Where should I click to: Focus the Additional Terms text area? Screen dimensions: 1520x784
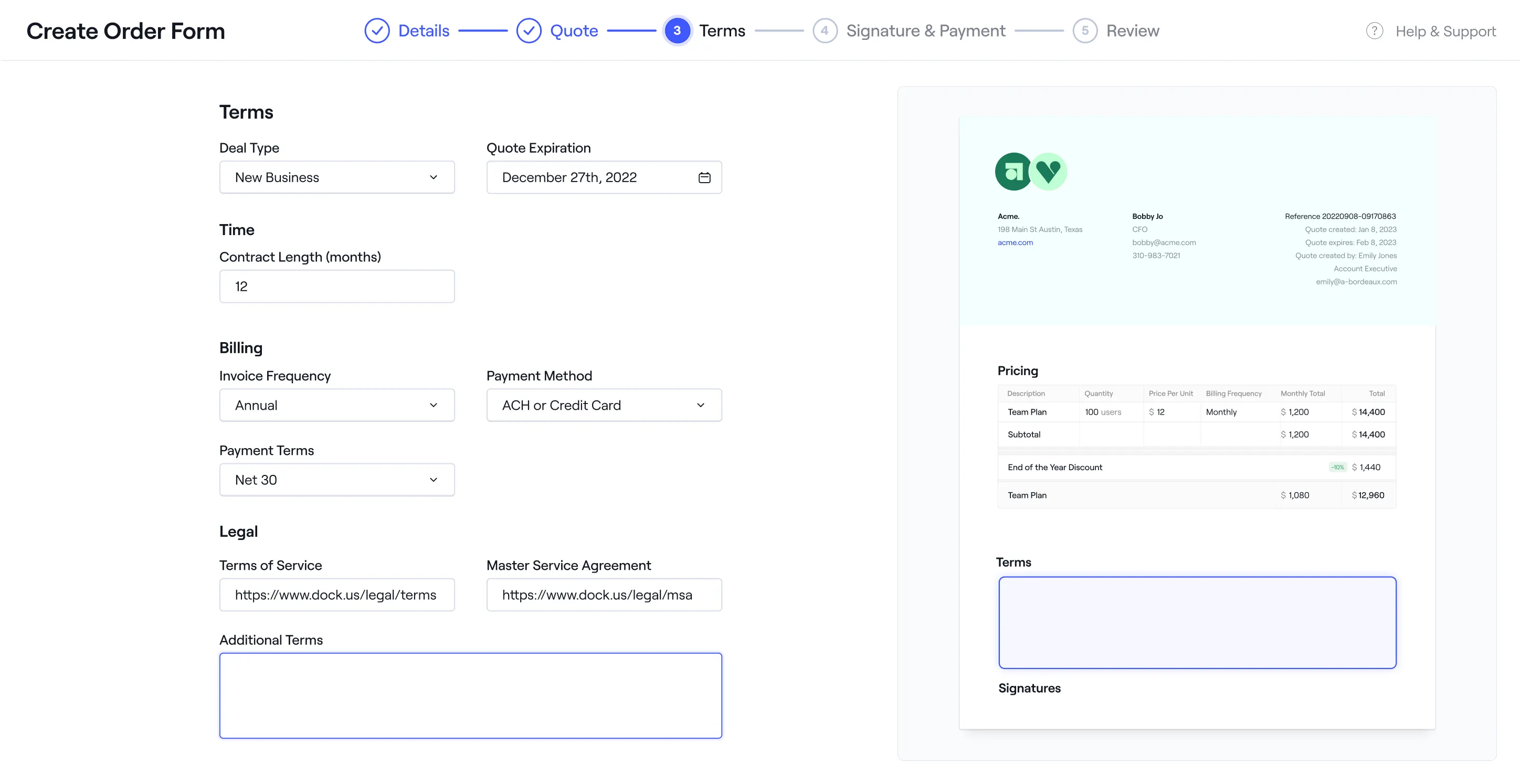(470, 695)
